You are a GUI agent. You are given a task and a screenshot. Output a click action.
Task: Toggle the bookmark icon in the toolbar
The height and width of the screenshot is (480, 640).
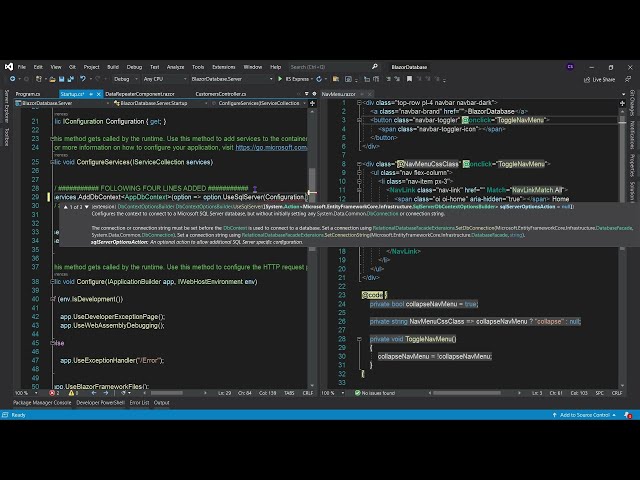409,79
